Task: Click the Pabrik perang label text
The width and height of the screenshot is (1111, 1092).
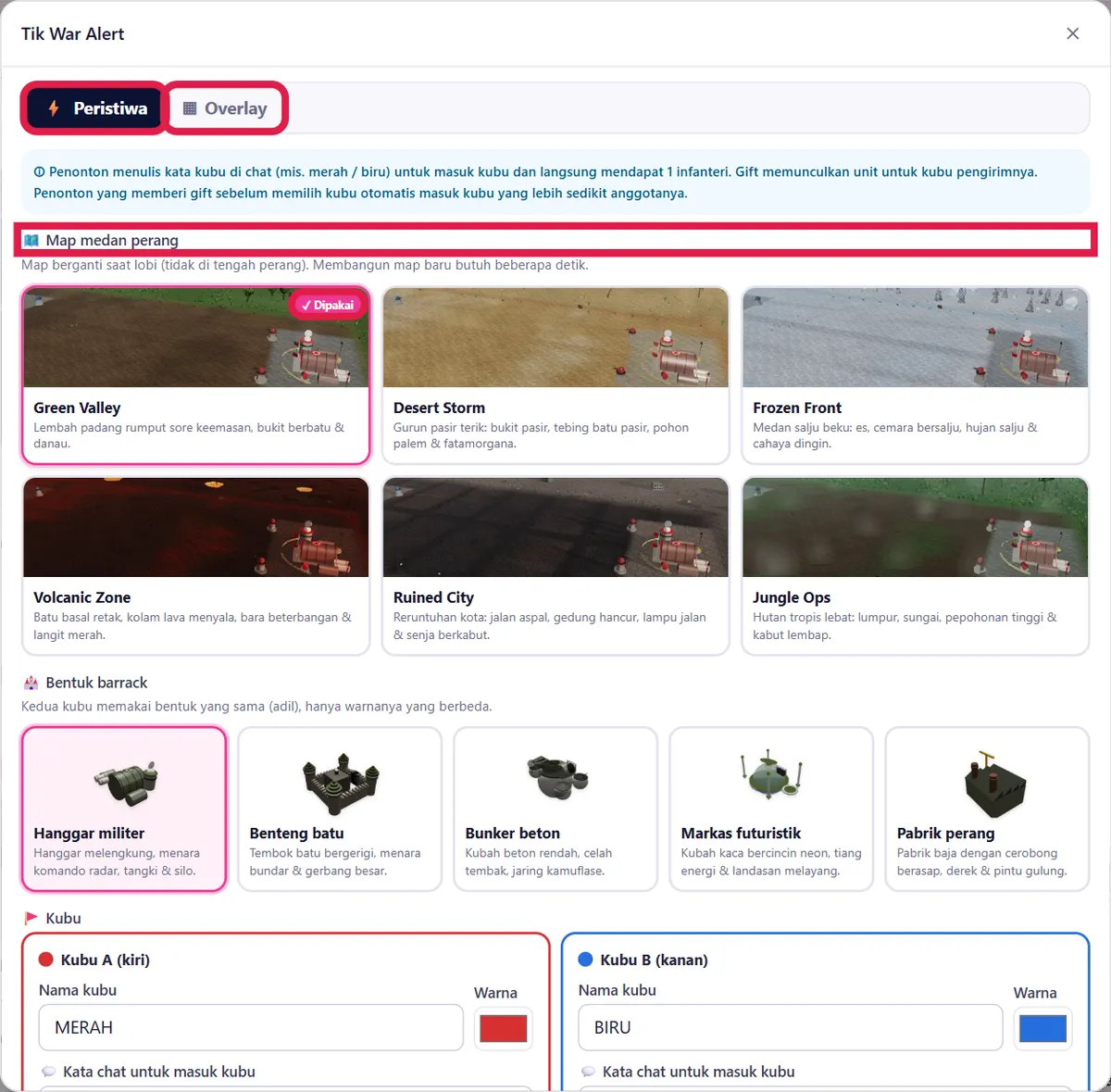Action: [945, 834]
